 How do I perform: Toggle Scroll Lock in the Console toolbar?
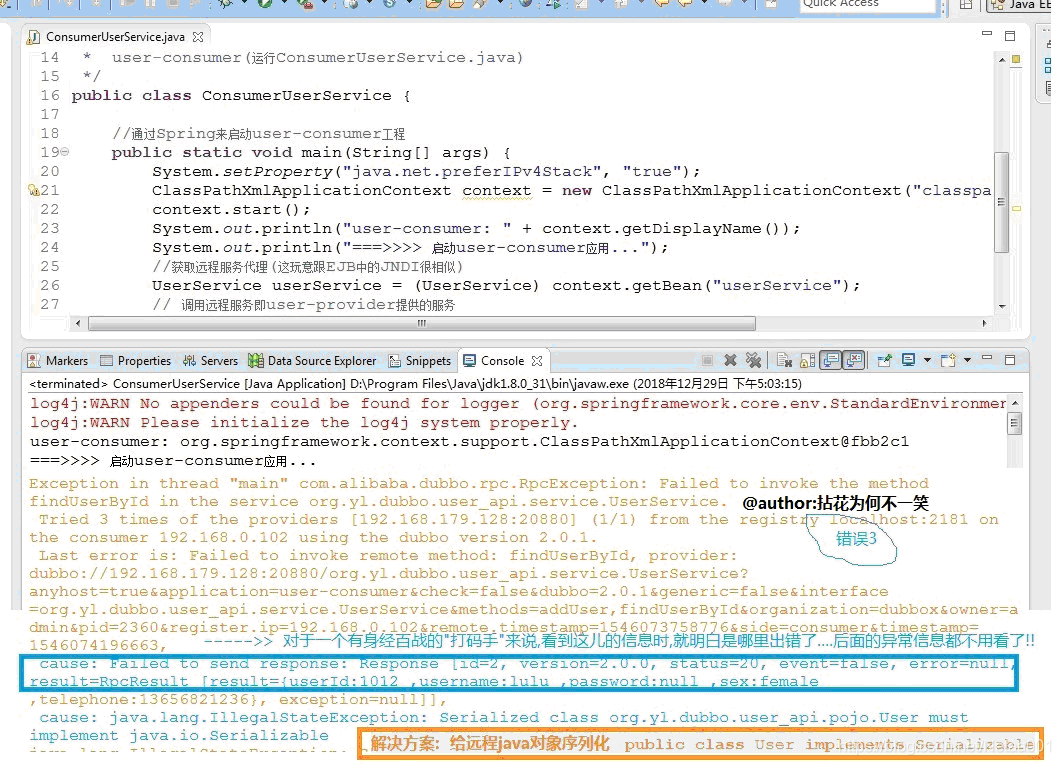tap(807, 361)
